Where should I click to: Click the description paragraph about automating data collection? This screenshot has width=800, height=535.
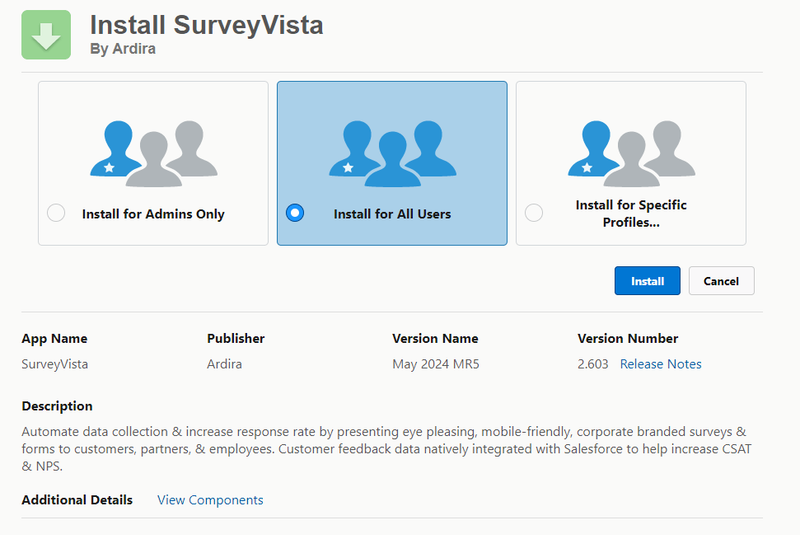click(x=386, y=449)
